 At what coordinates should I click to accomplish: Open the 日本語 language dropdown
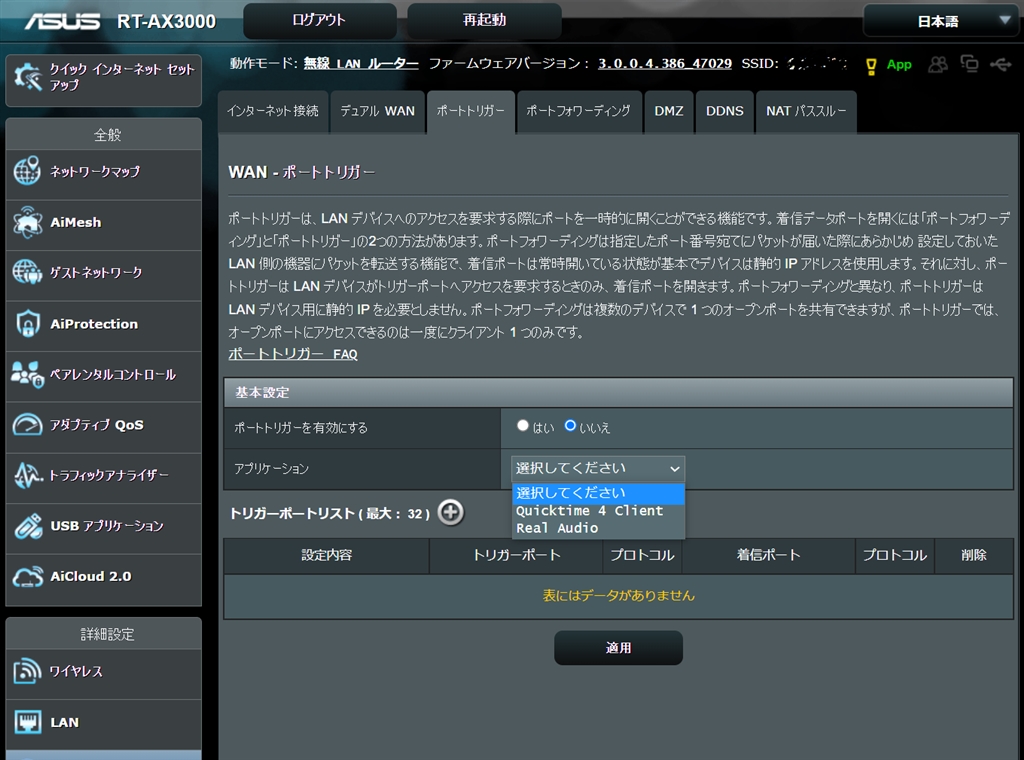tap(940, 21)
